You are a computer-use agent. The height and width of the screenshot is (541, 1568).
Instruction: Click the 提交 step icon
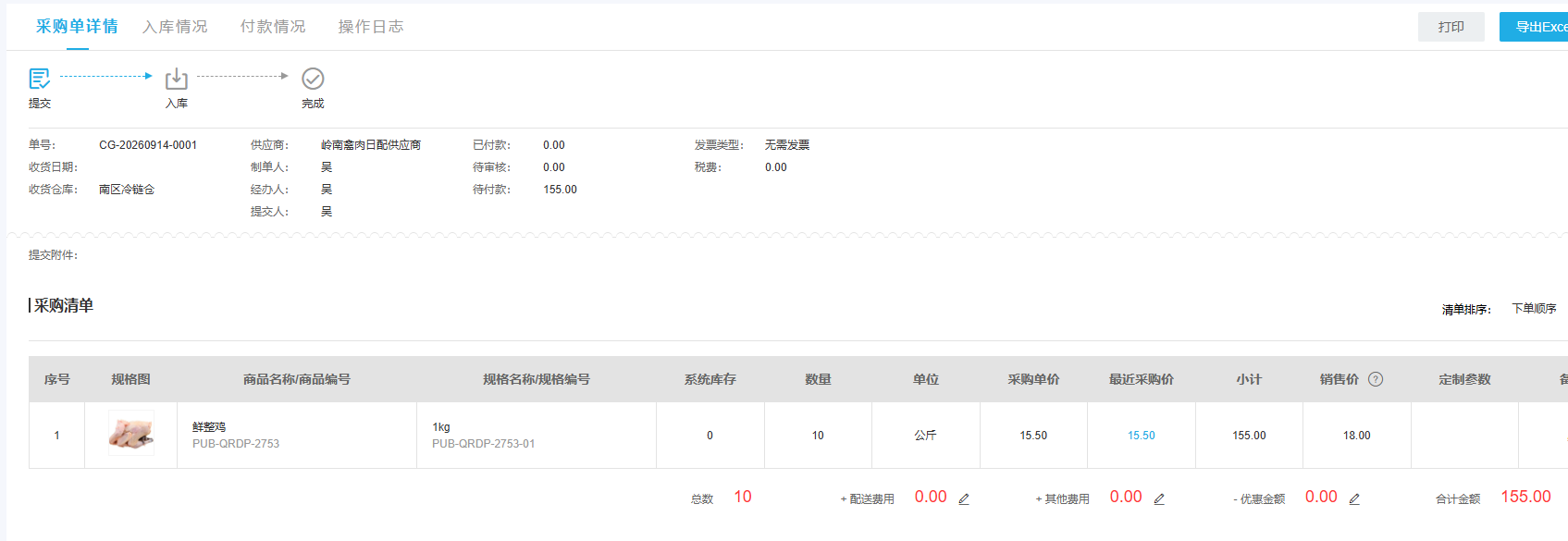click(x=40, y=79)
